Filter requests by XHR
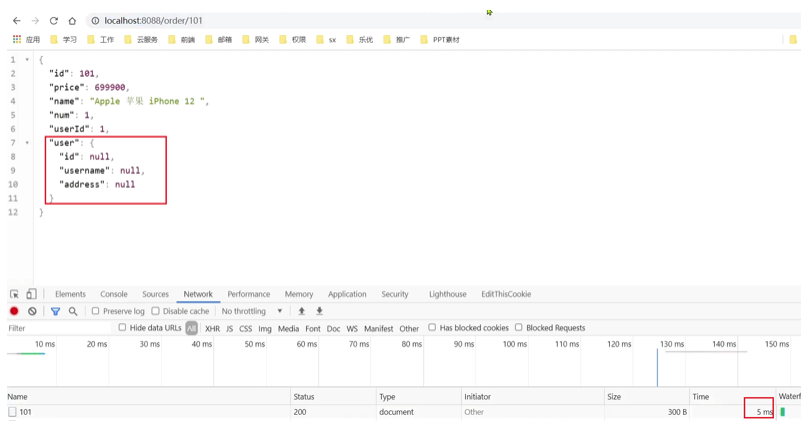The image size is (811, 434). [213, 328]
